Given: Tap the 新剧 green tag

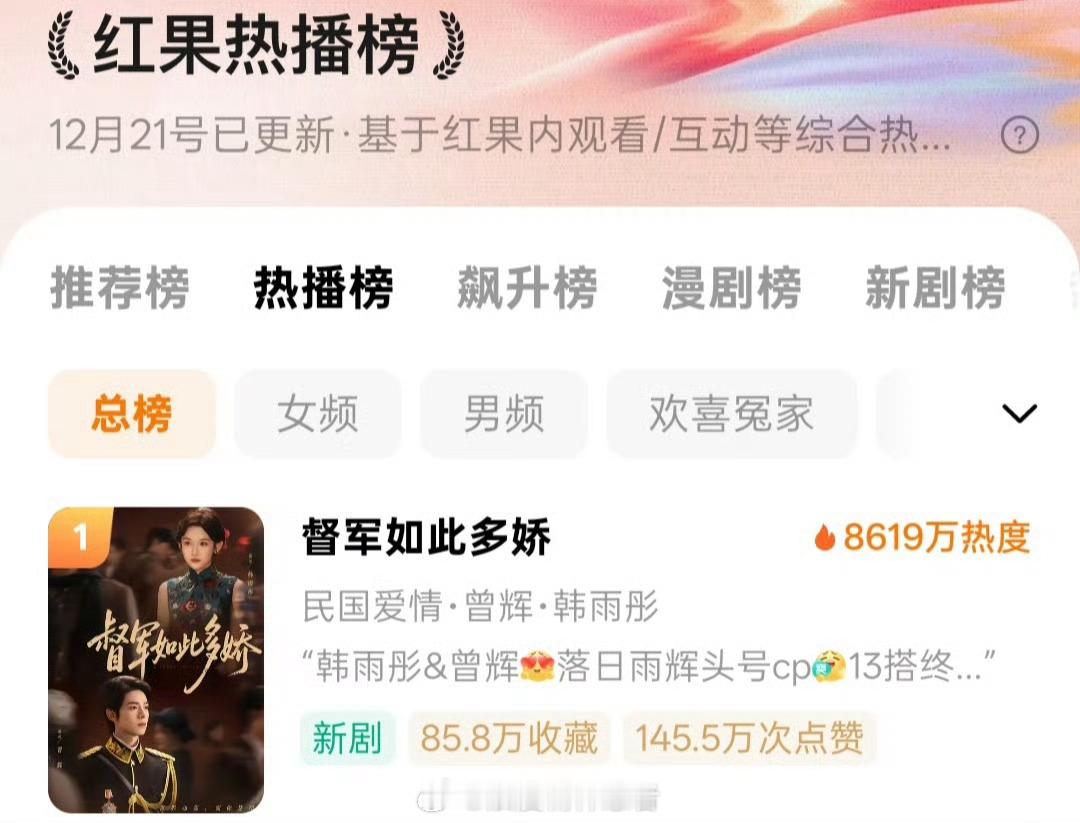Looking at the screenshot, I should point(347,738).
